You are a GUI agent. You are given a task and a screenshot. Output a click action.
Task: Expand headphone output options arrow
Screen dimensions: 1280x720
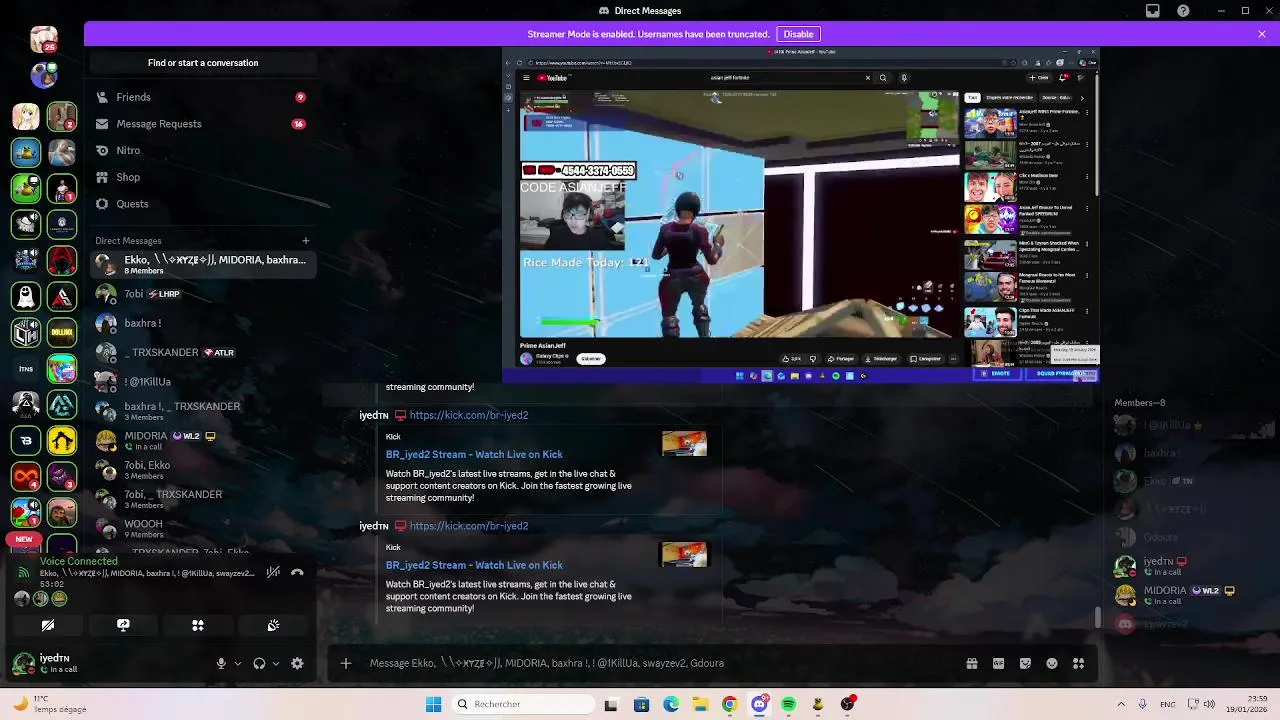click(x=275, y=663)
